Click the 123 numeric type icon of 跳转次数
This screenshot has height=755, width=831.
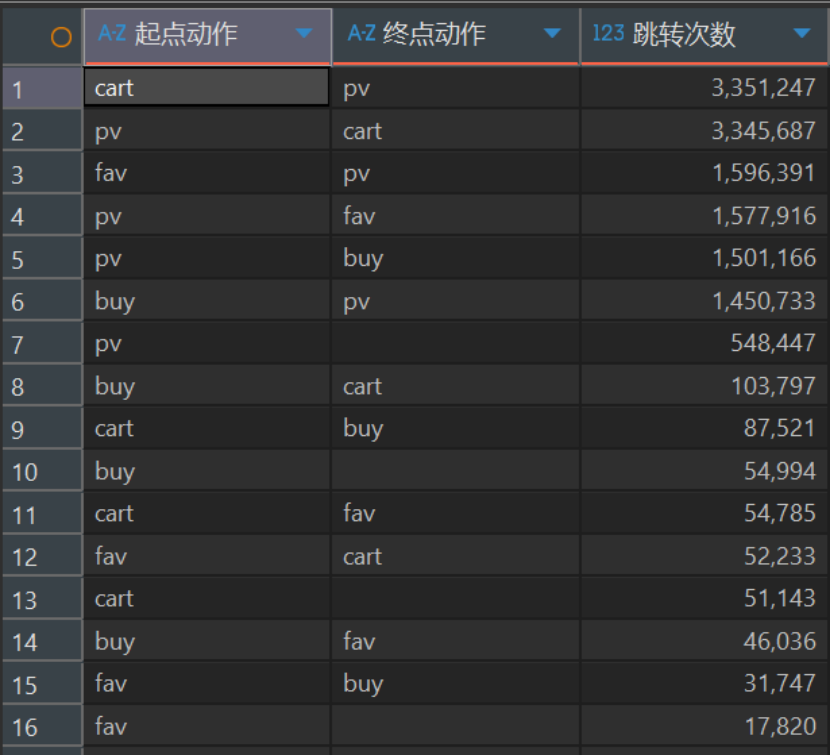point(608,33)
